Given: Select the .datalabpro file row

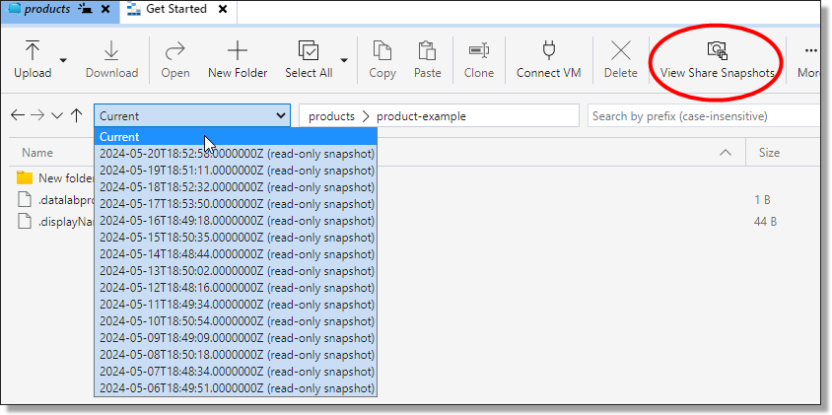Looking at the screenshot, I should click(x=55, y=200).
